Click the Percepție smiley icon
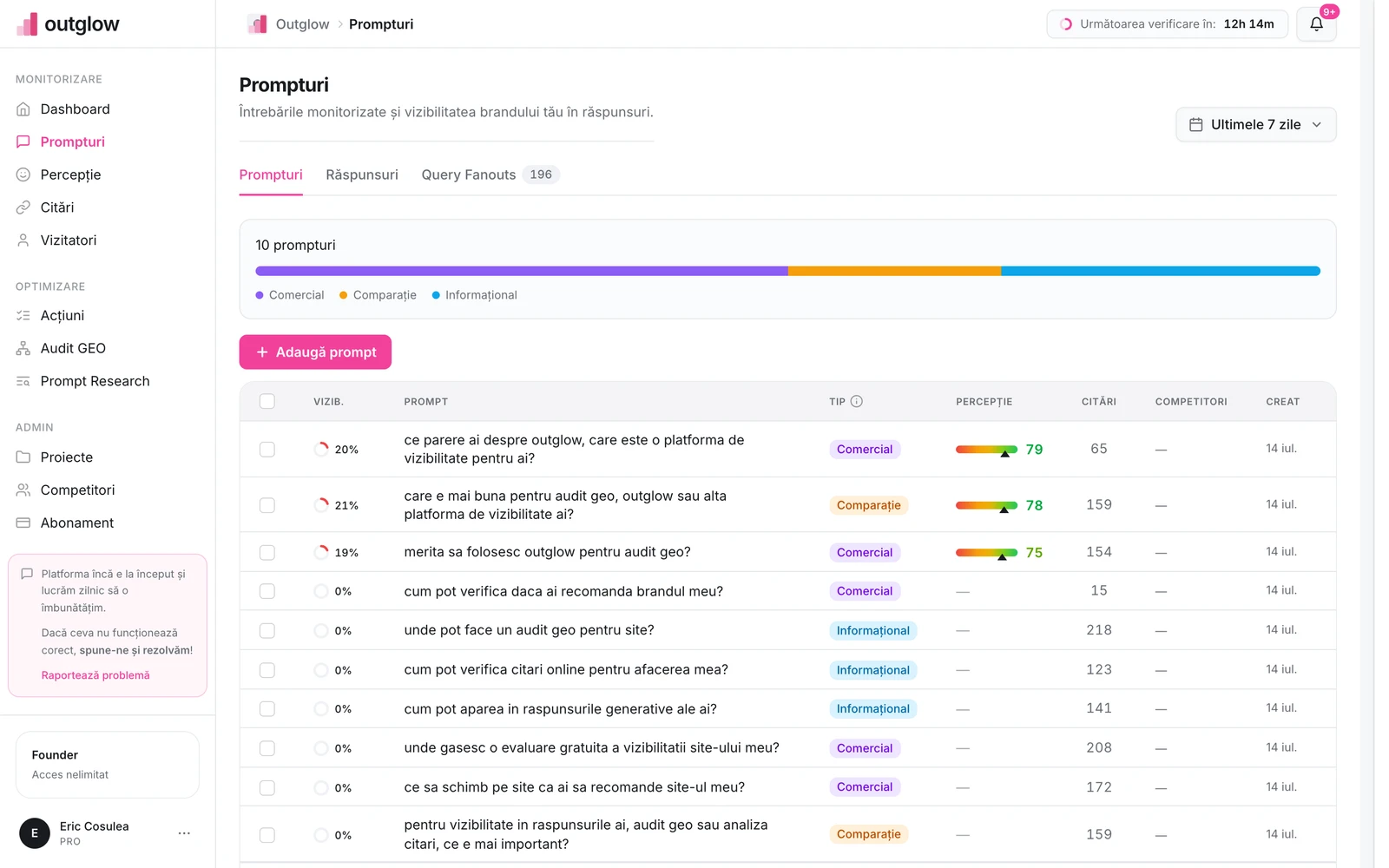 pos(23,174)
